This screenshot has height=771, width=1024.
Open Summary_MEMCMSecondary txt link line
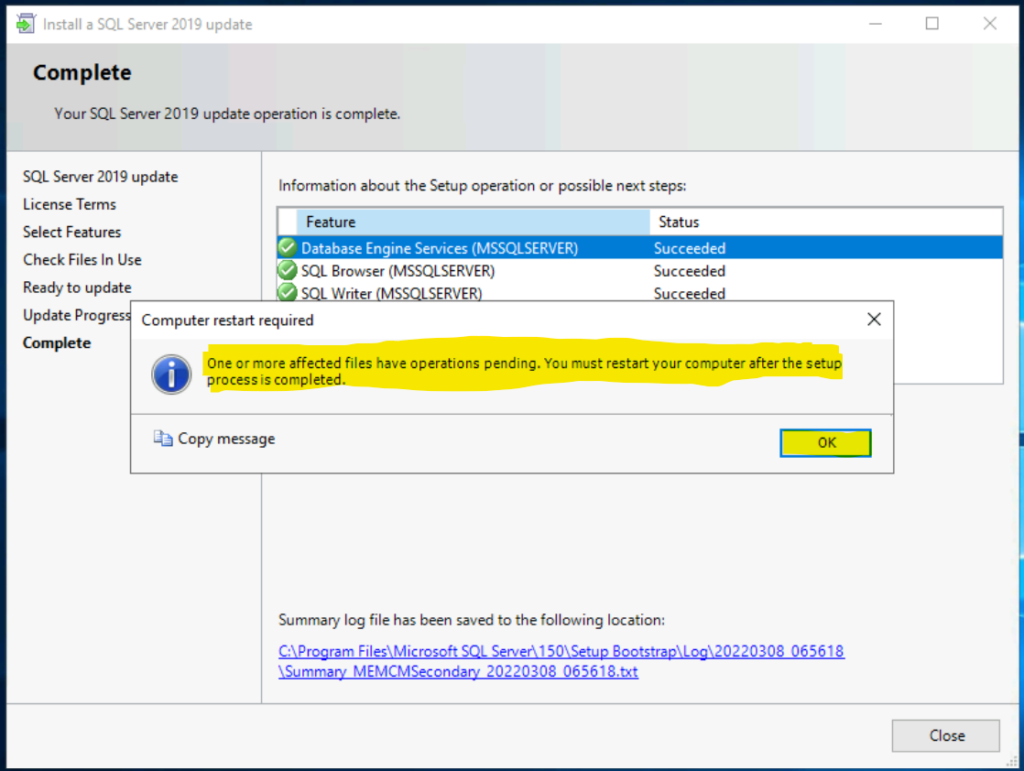pos(458,671)
